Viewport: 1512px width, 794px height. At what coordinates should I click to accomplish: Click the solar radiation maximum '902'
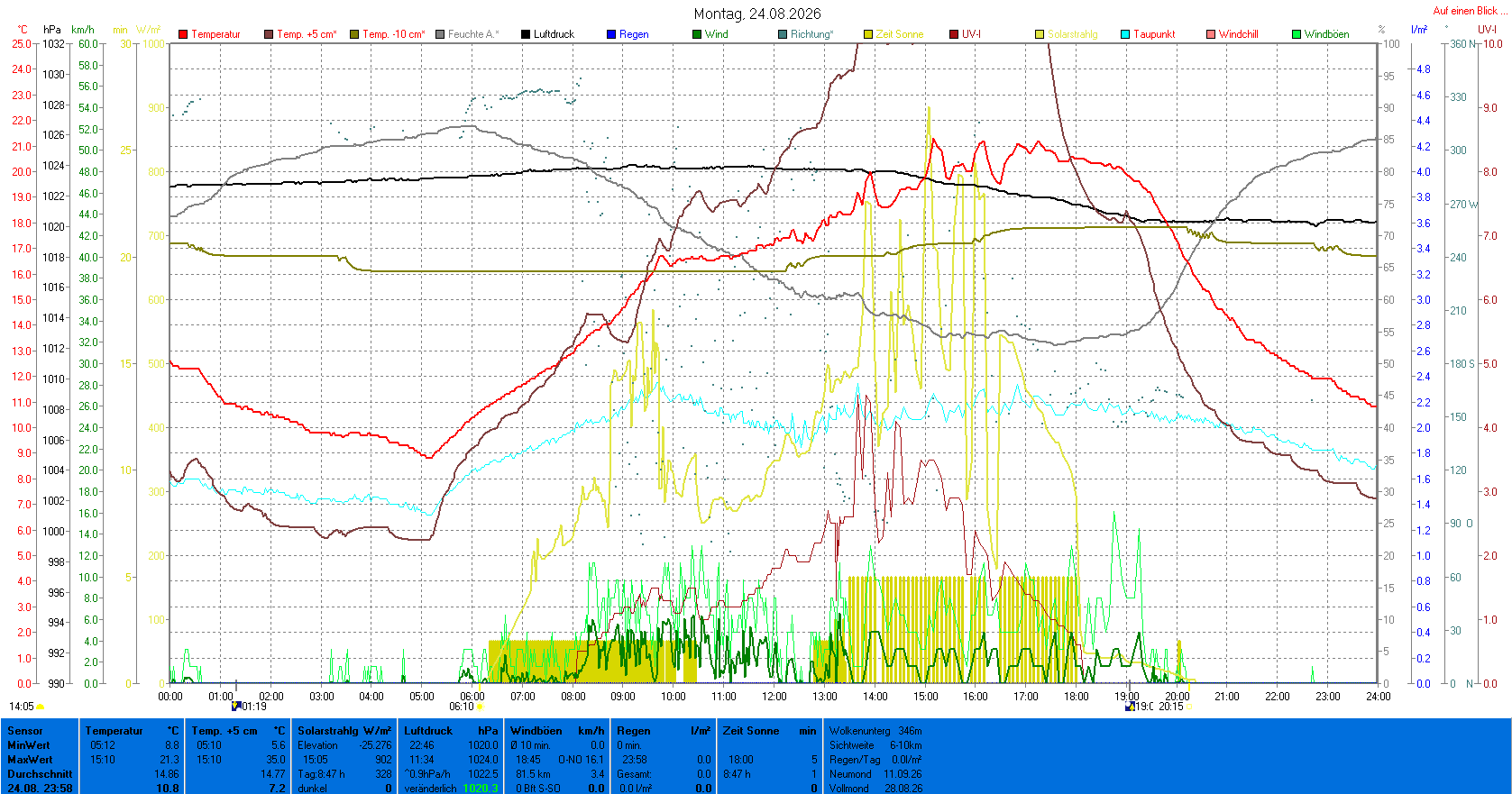[x=383, y=760]
